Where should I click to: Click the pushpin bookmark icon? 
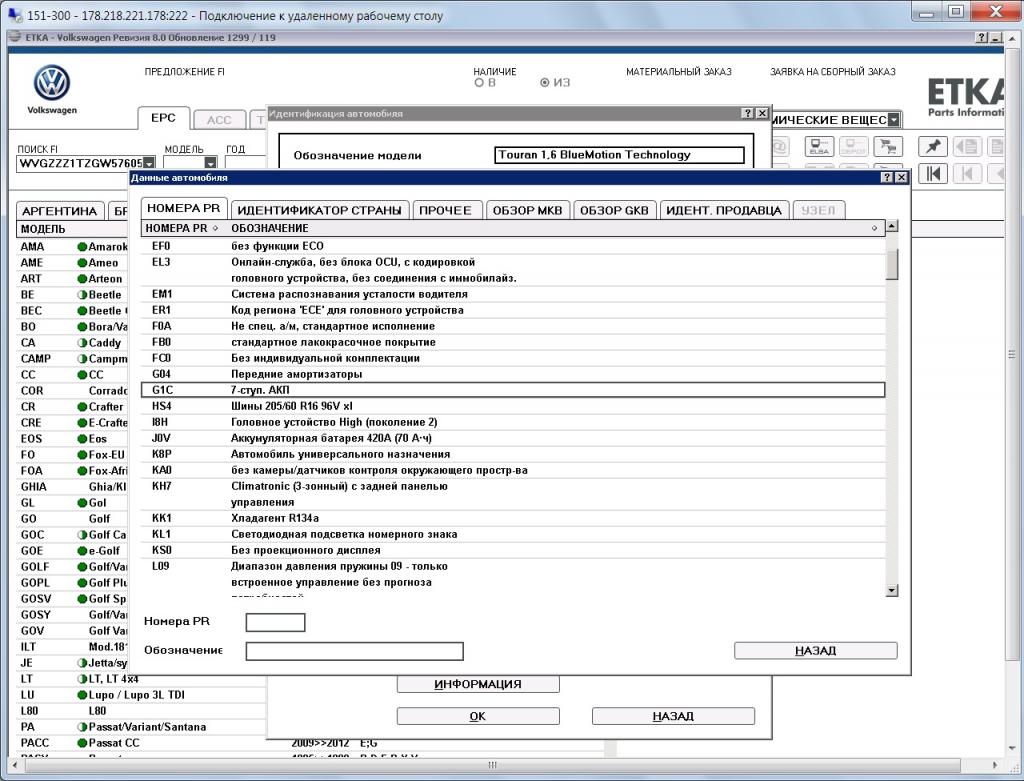tap(933, 147)
